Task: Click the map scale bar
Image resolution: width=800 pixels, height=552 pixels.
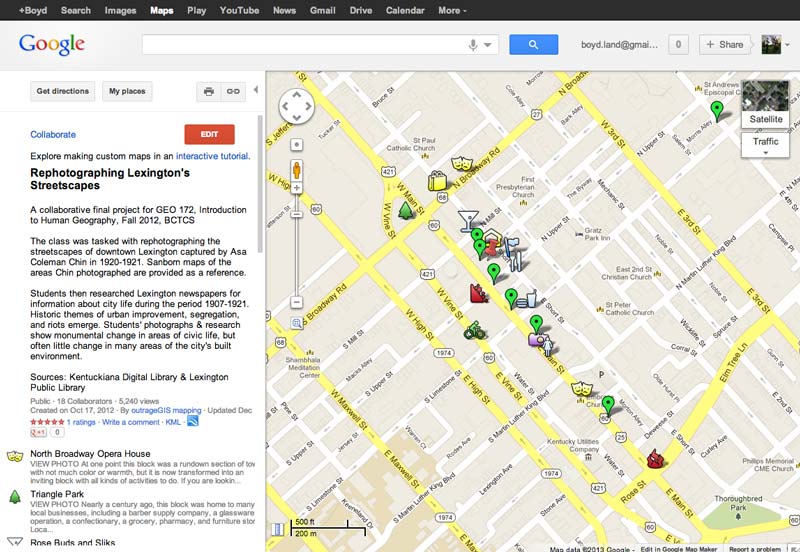Action: (x=328, y=528)
